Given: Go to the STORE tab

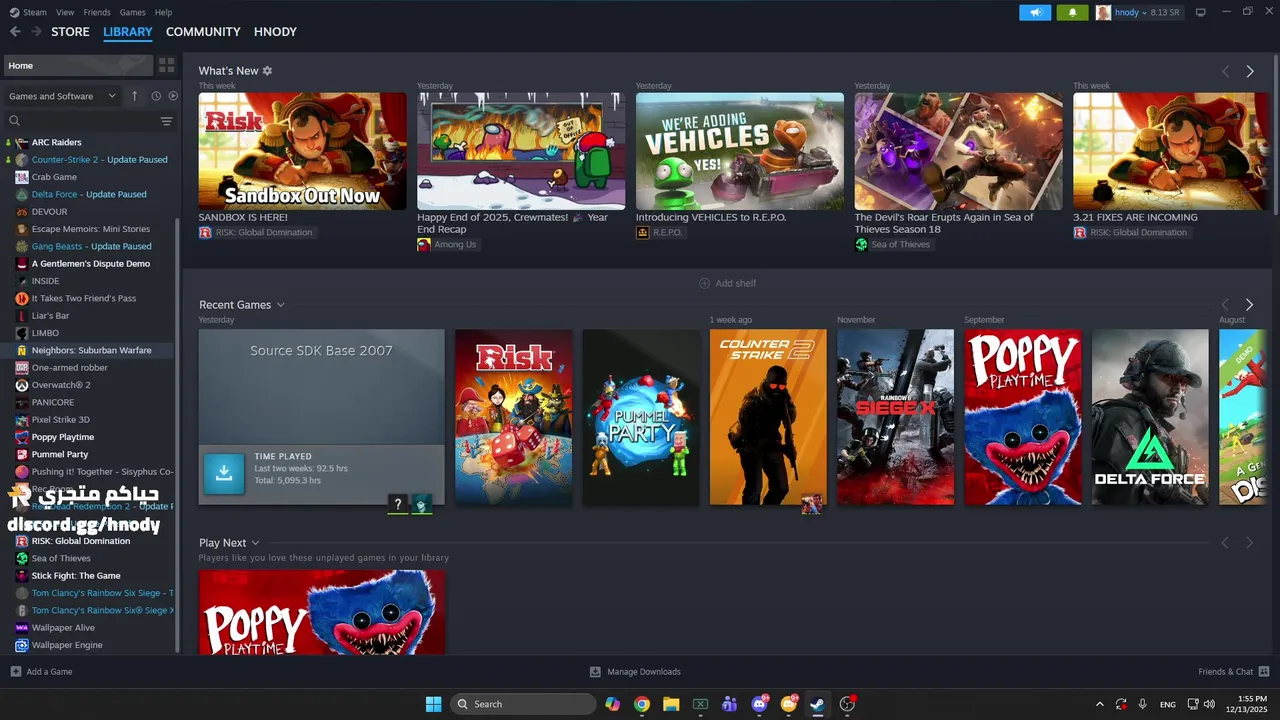Looking at the screenshot, I should coord(70,32).
